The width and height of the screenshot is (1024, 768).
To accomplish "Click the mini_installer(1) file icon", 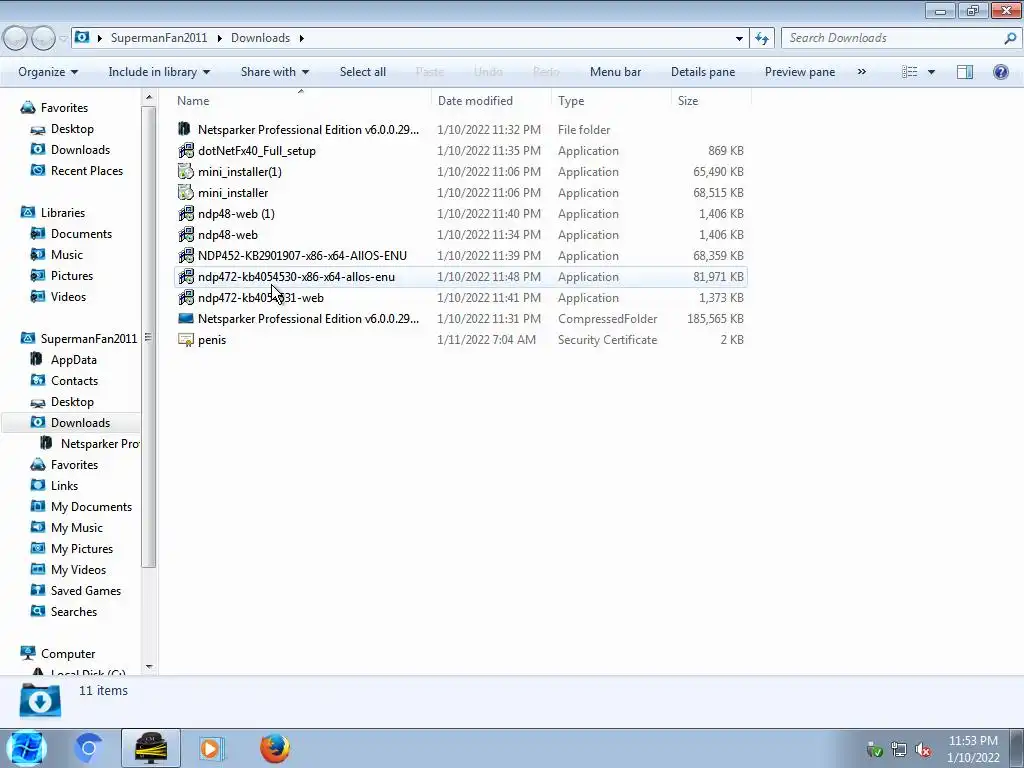I will [185, 172].
